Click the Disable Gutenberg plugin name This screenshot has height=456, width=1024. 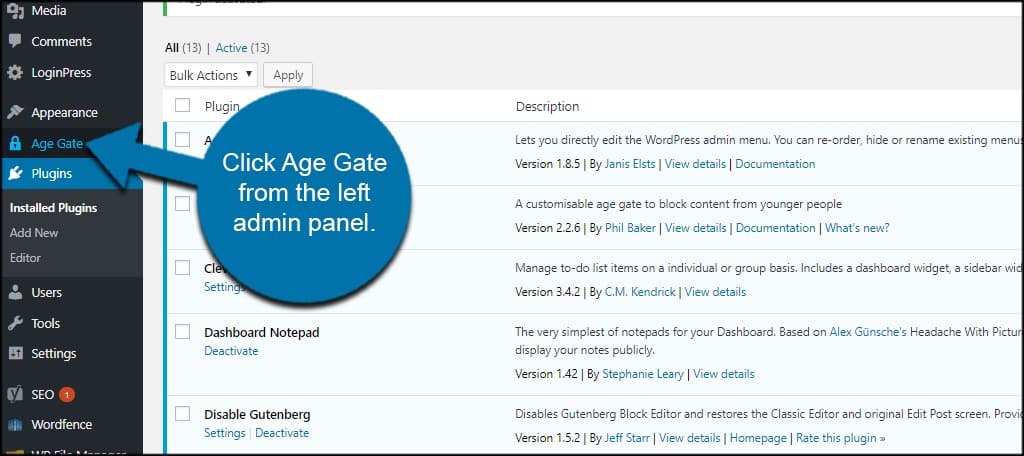point(257,415)
